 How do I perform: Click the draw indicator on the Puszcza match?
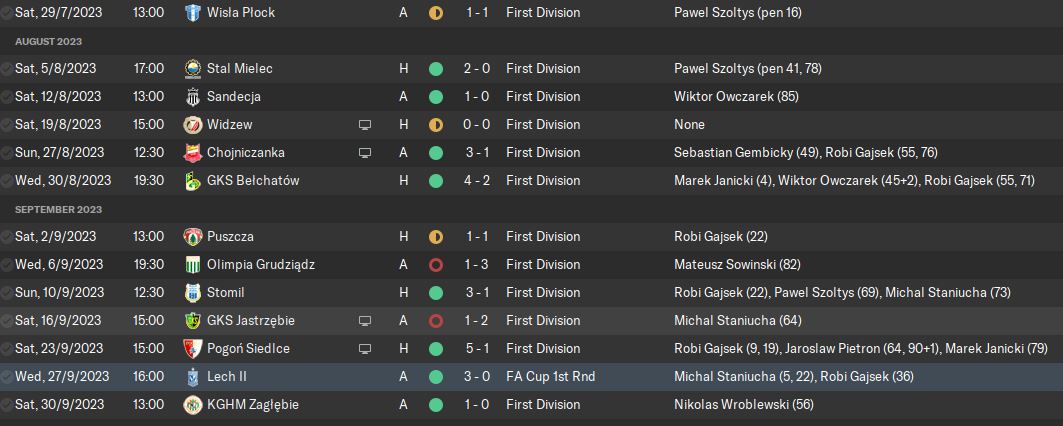tap(436, 237)
